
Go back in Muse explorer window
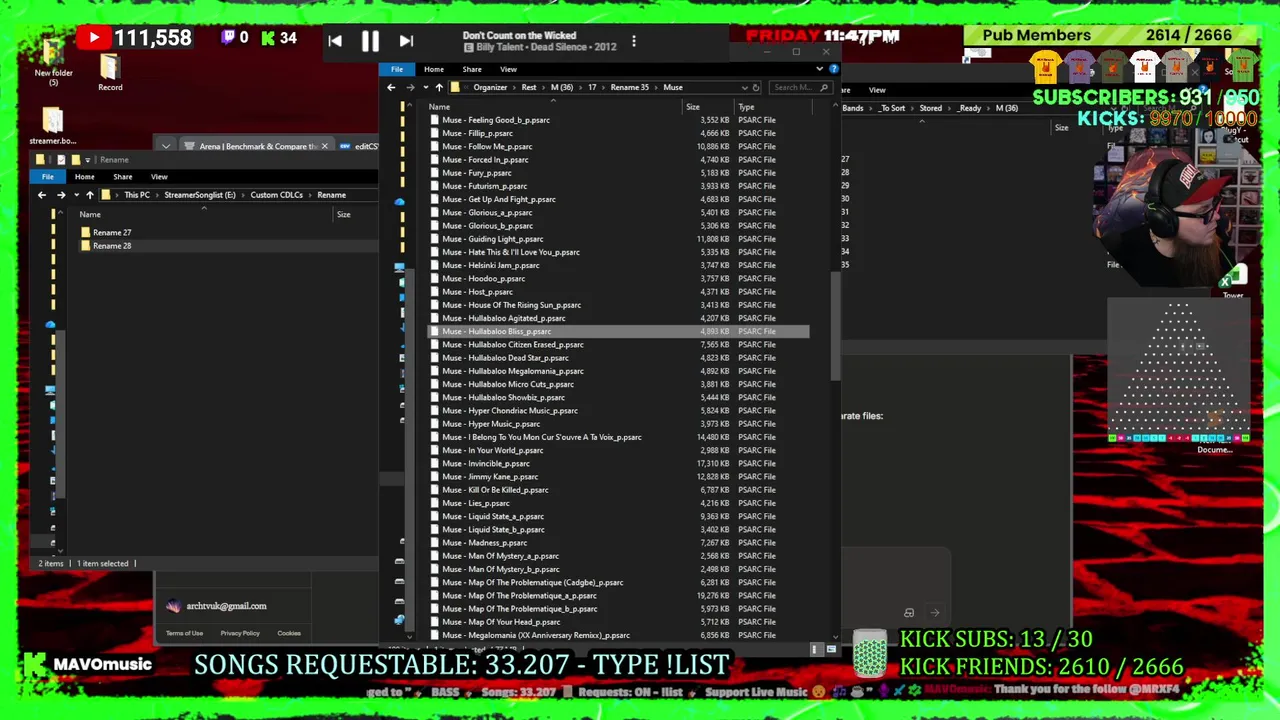391,87
